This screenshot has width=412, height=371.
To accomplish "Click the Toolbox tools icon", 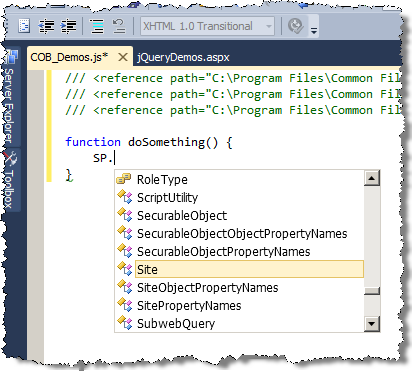I will (10, 159).
